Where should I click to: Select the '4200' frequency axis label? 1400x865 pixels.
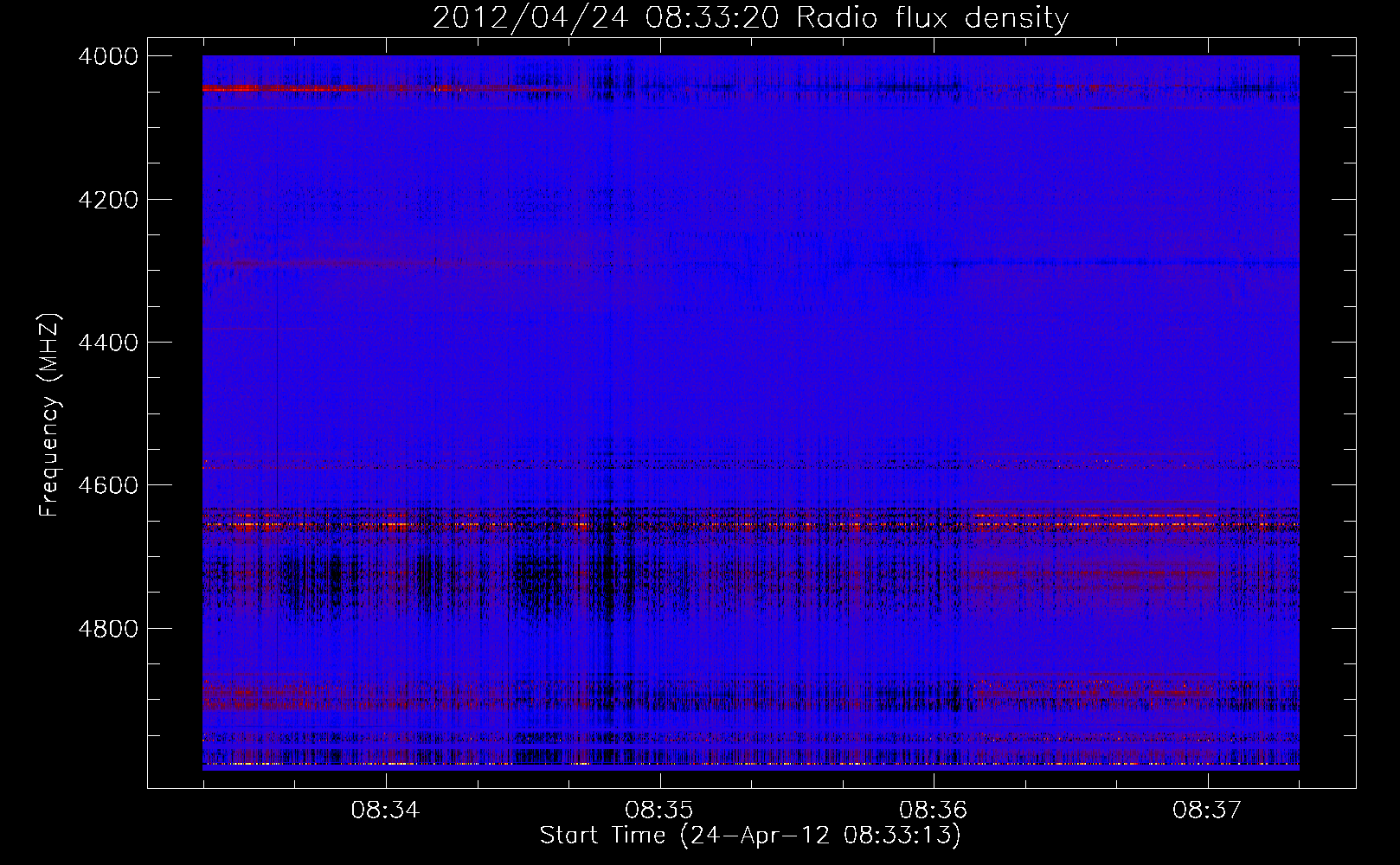point(108,200)
